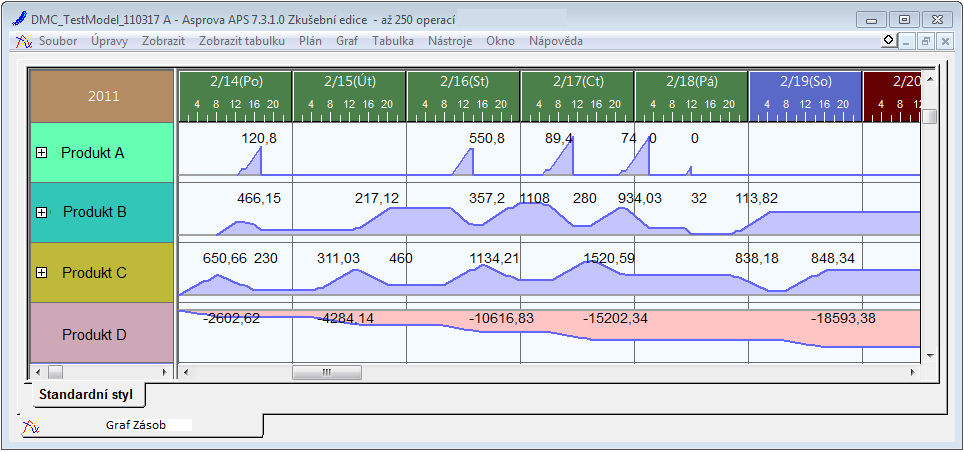The image size is (964, 452).
Task: Click the -2602,62 value in Produkt D
Action: pyautogui.click(x=231, y=319)
